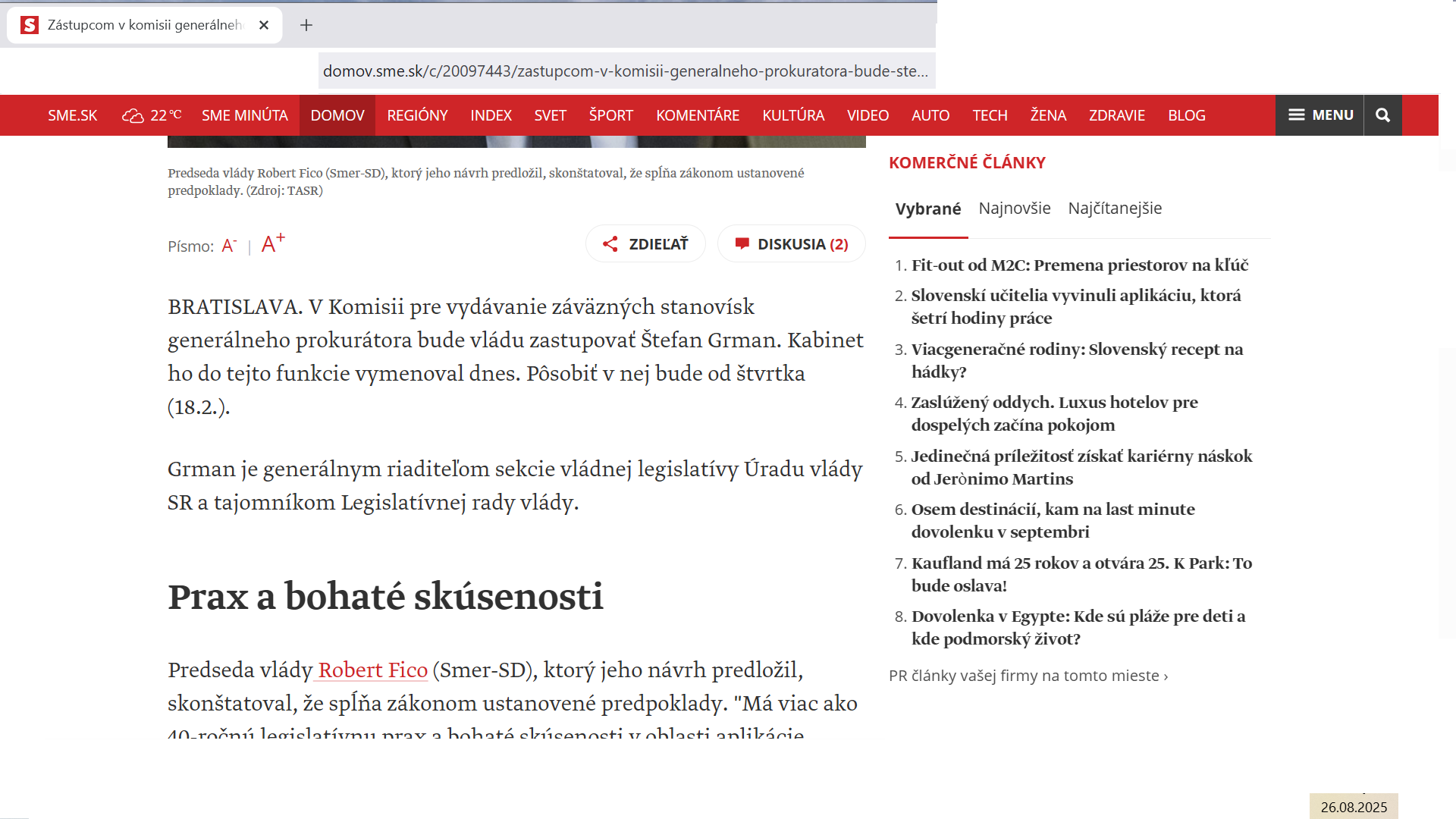The width and height of the screenshot is (1456, 819).
Task: Open ZDRAVIE section
Action: pos(1117,115)
